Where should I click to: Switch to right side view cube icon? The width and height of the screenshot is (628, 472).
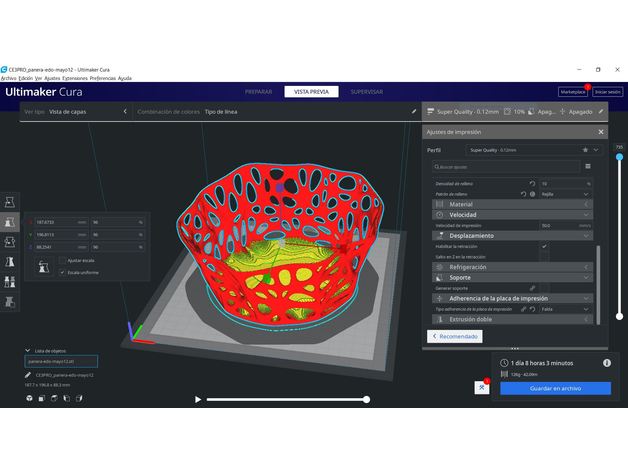(x=79, y=398)
